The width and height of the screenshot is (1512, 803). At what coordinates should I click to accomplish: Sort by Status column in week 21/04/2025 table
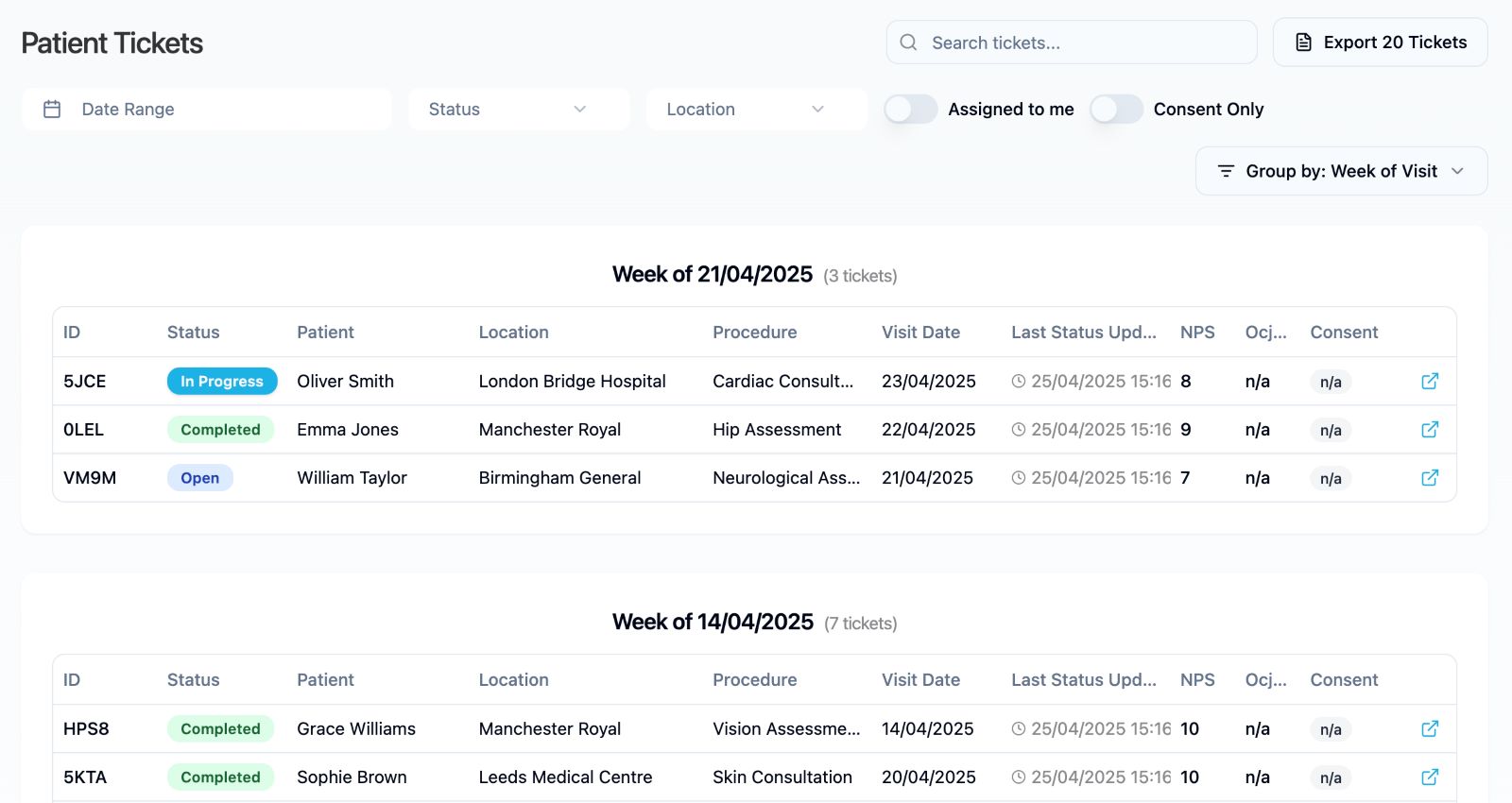tap(193, 333)
